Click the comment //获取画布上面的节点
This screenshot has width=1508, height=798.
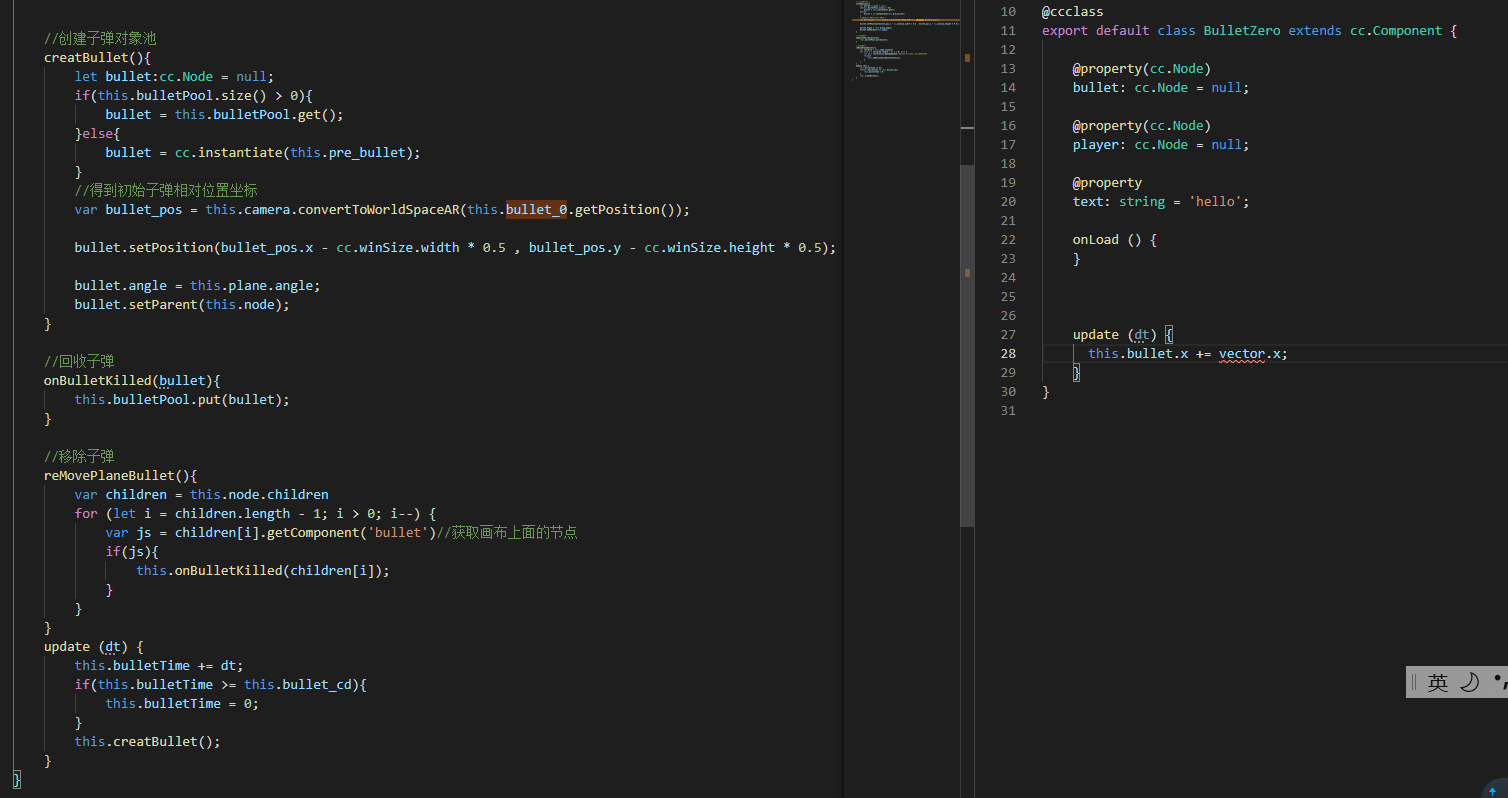point(507,533)
